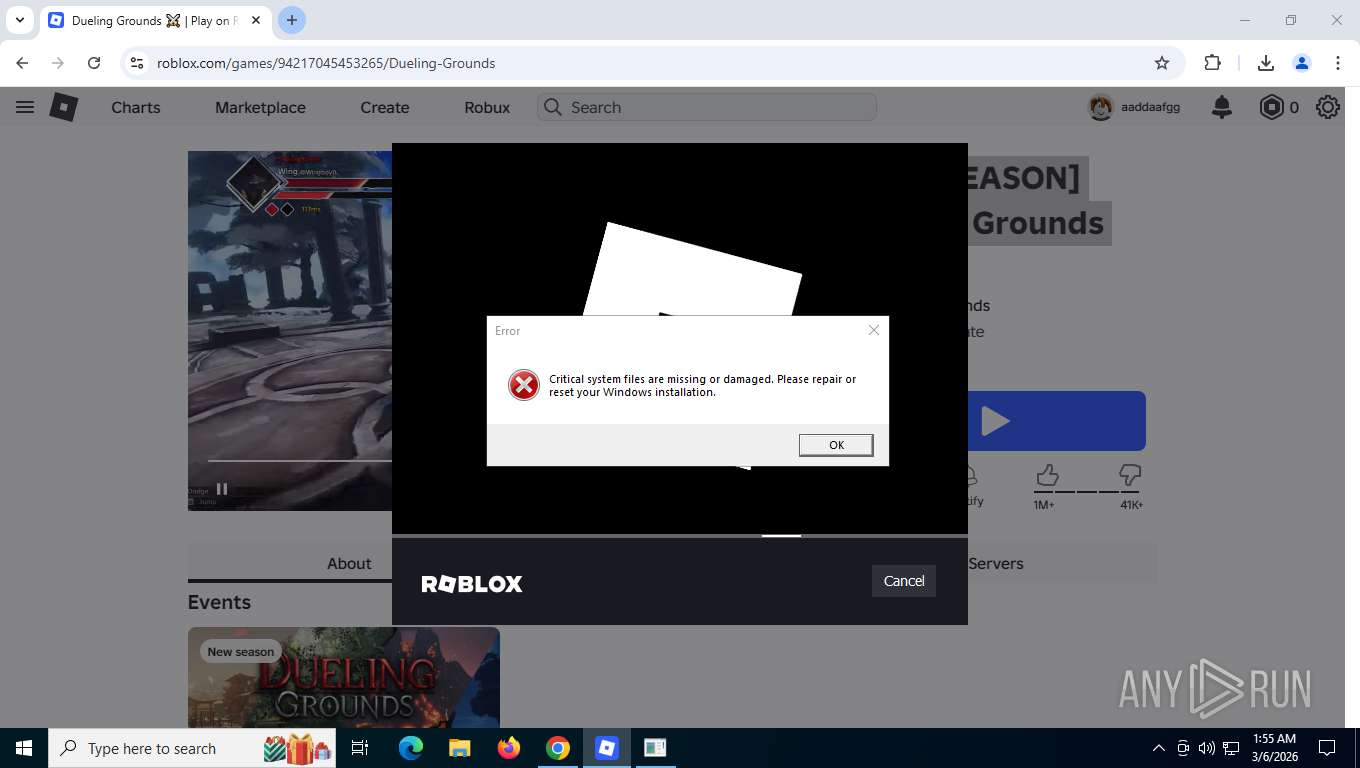The image size is (1360, 768).
Task: Like the game with thumbs up
Action: (1047, 475)
